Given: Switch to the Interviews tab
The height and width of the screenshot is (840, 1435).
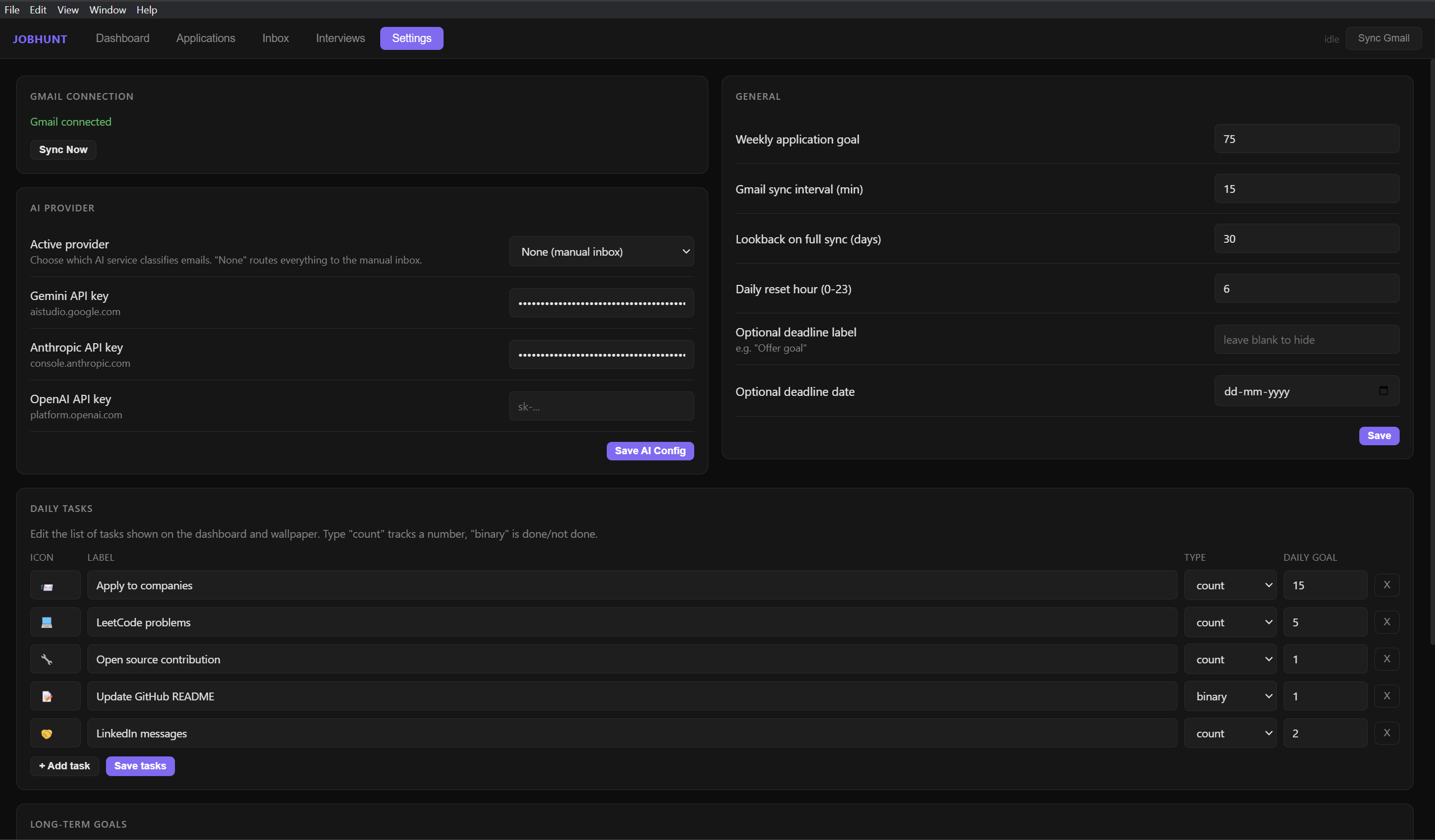Looking at the screenshot, I should click(340, 38).
